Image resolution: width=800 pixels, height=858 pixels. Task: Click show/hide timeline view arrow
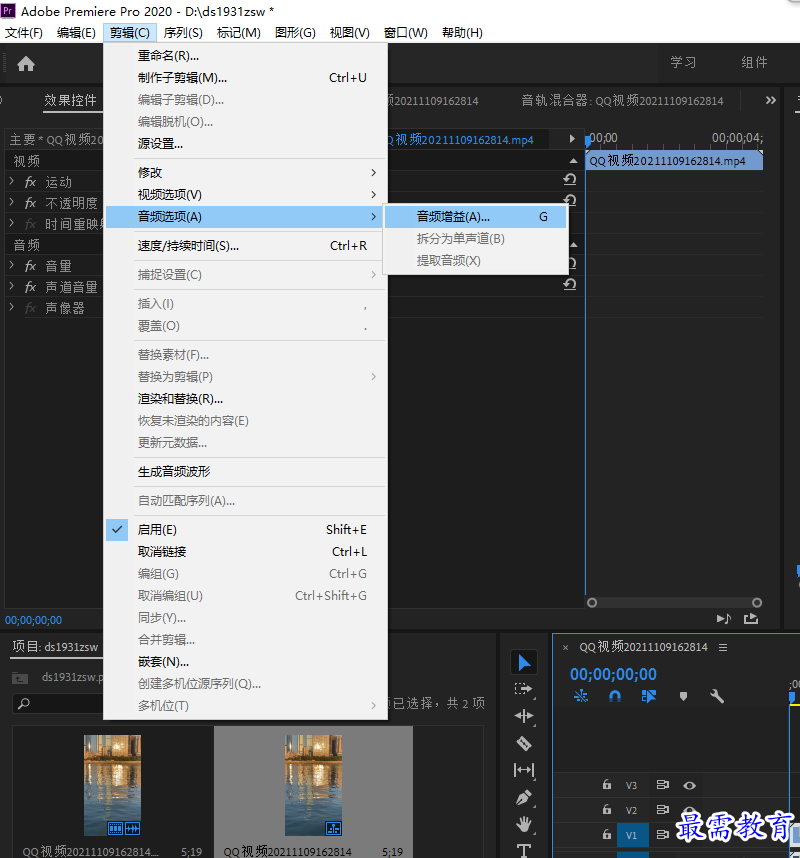click(572, 138)
